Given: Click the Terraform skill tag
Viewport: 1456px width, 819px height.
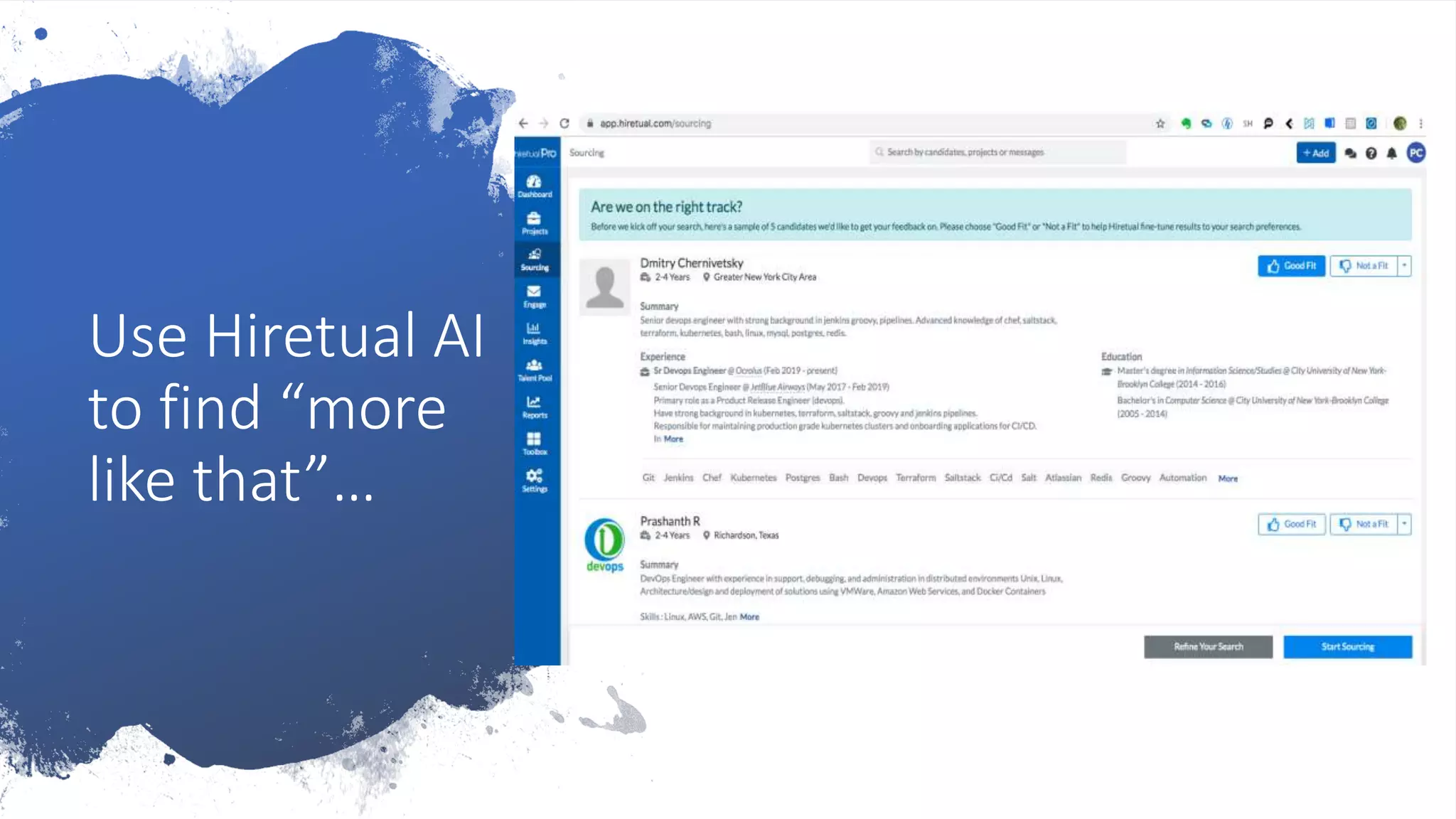Looking at the screenshot, I should coord(916,478).
